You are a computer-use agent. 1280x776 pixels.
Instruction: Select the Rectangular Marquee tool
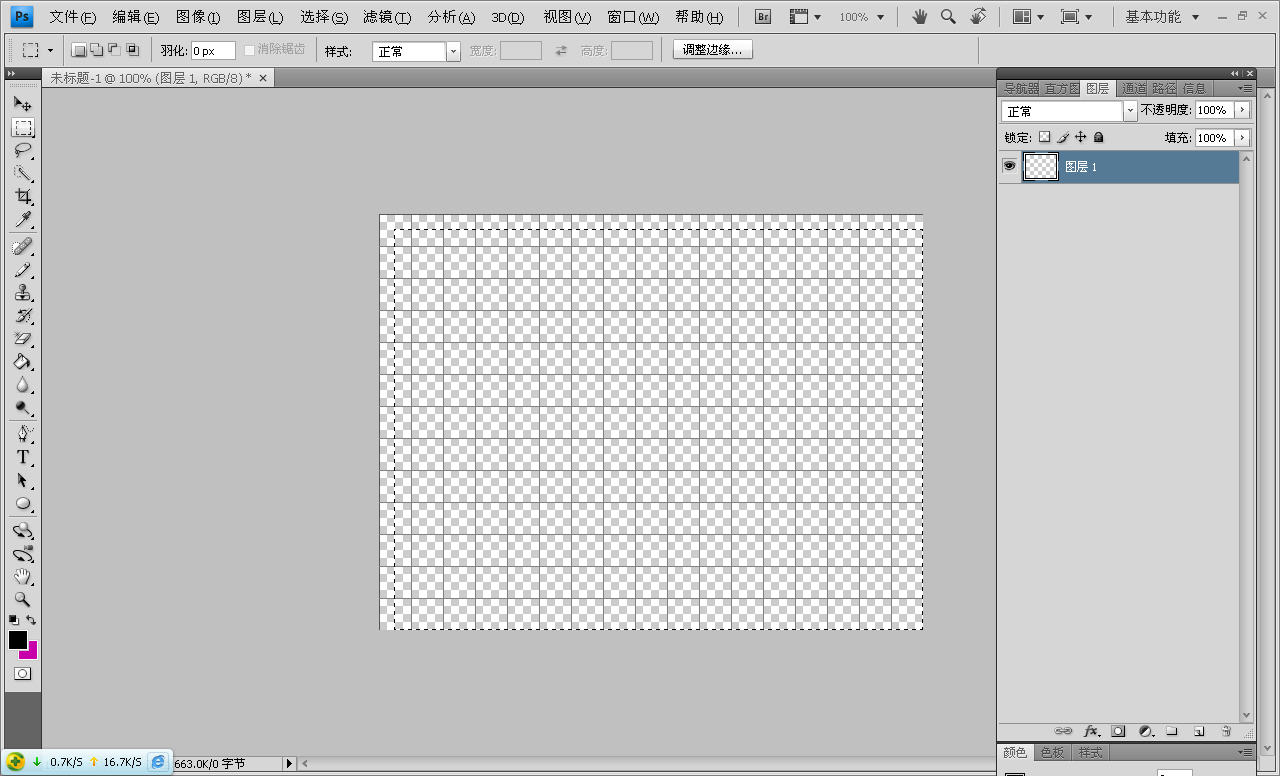[x=22, y=127]
